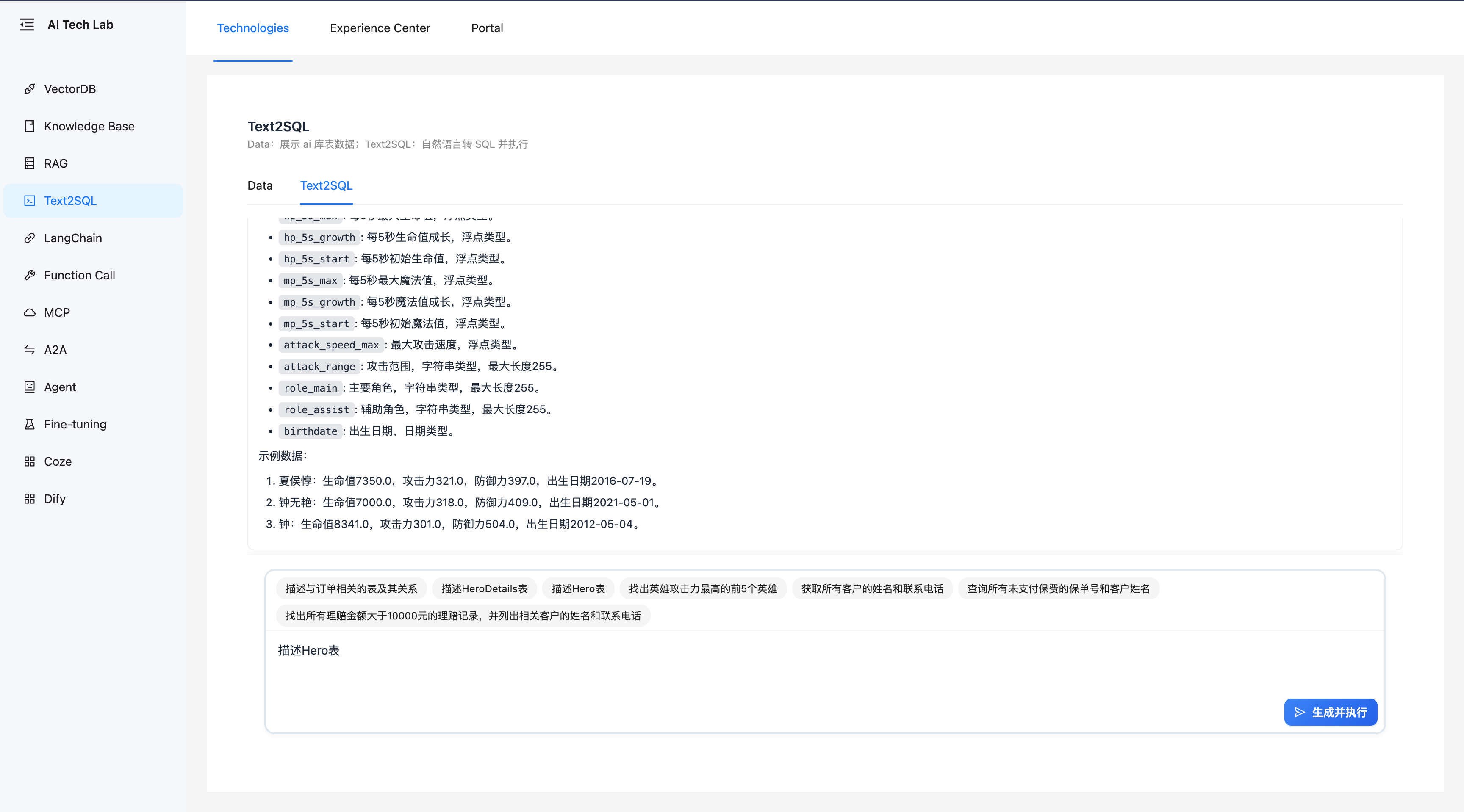Click the attack_speed_max field name
The image size is (1464, 812).
[x=331, y=345]
